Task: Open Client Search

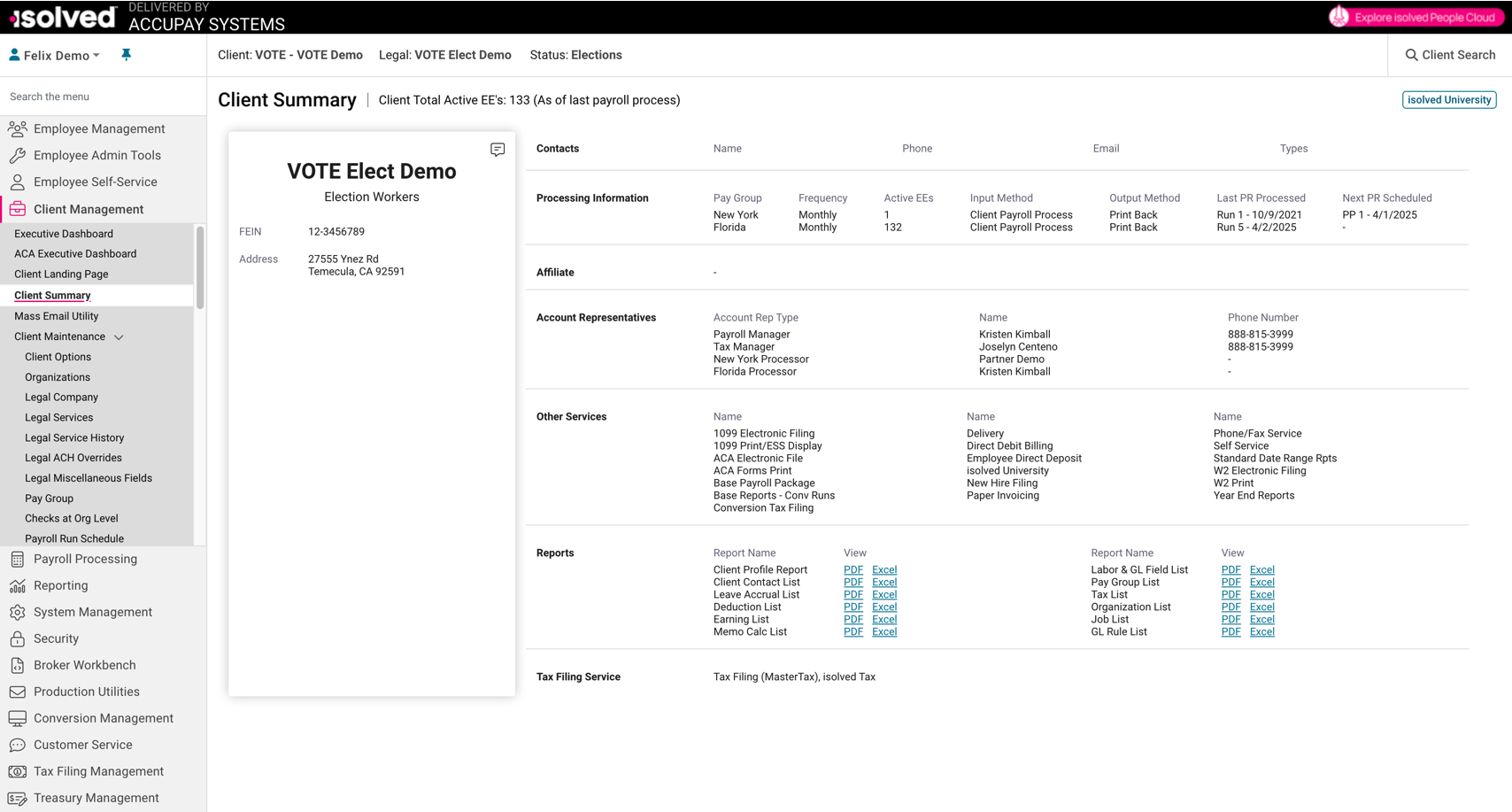Action: coord(1450,55)
